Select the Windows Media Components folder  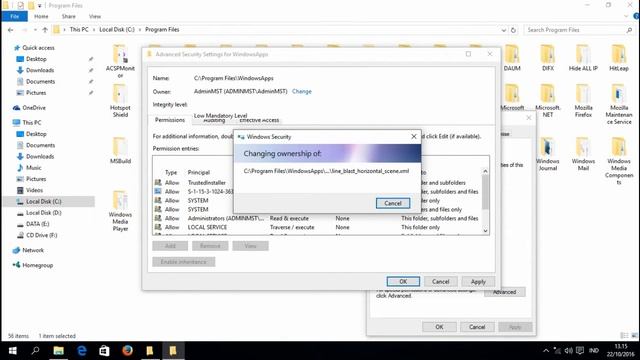(619, 161)
